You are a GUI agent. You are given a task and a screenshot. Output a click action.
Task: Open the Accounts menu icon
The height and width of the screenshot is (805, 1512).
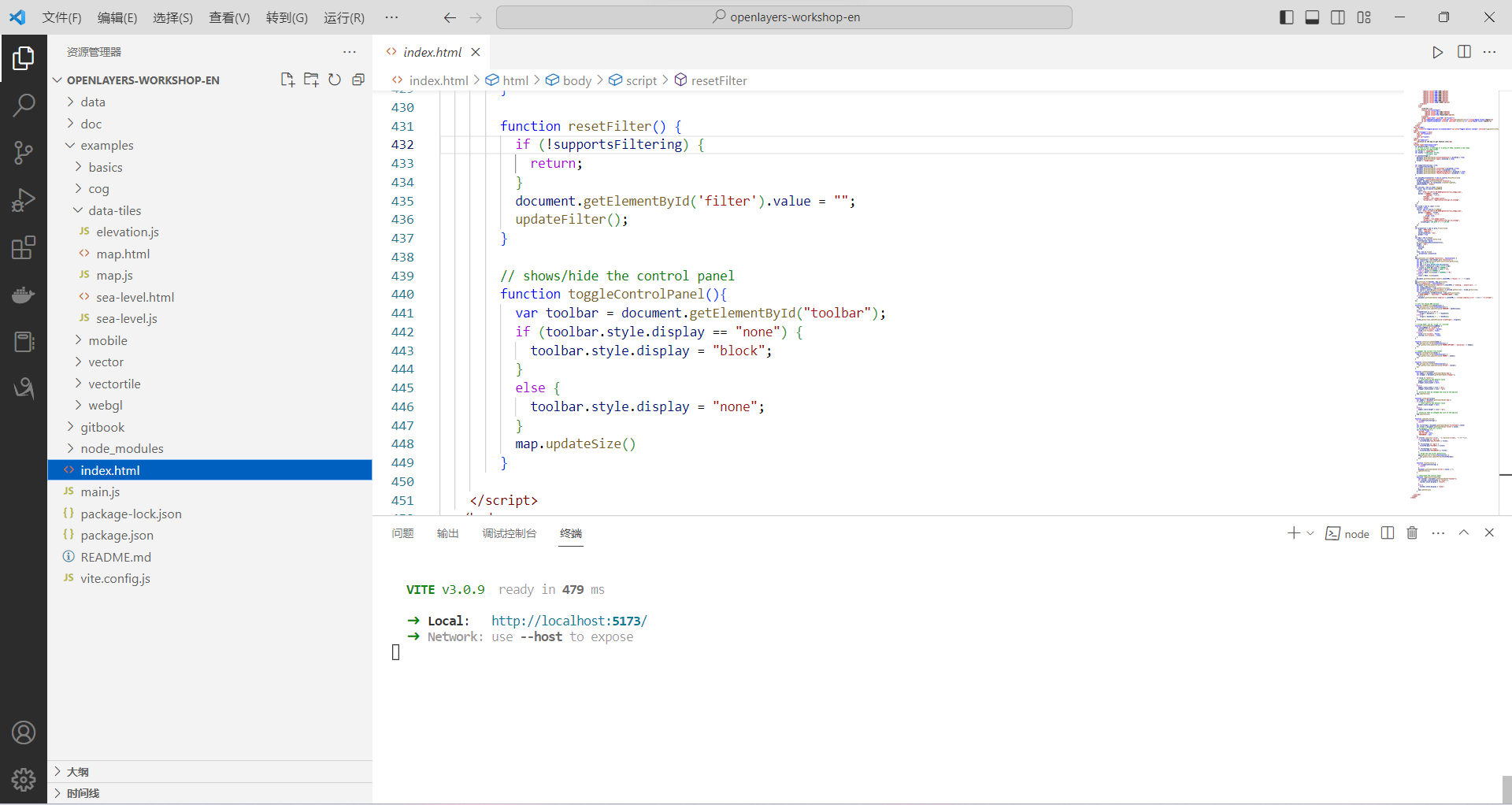coord(24,733)
